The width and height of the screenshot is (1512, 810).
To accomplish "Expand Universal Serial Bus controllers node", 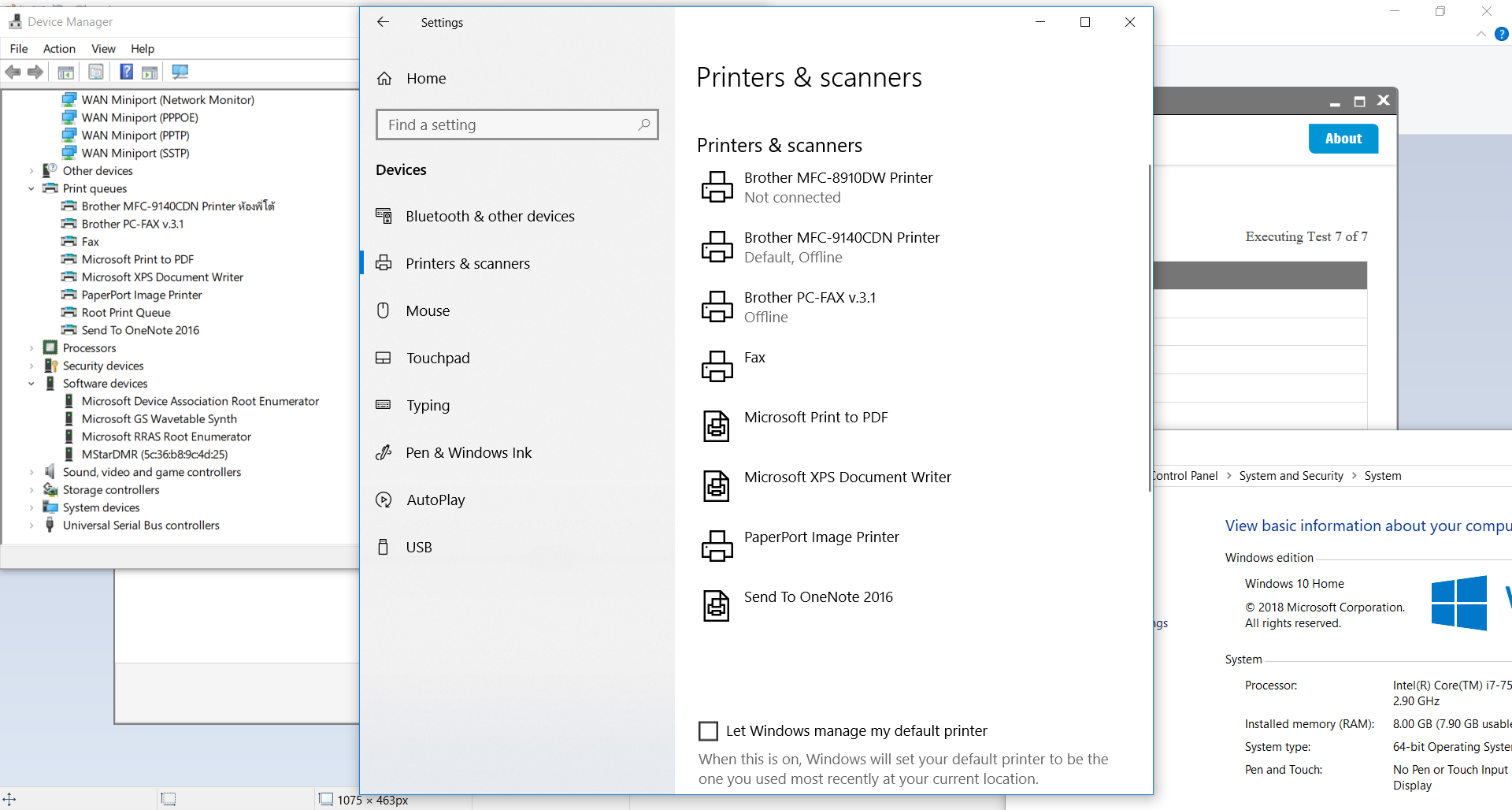I will click(31, 526).
